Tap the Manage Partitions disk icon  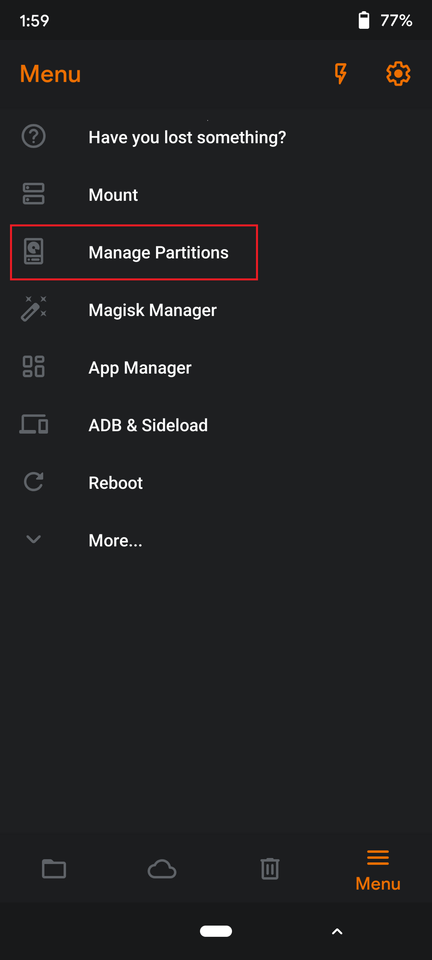tap(34, 252)
